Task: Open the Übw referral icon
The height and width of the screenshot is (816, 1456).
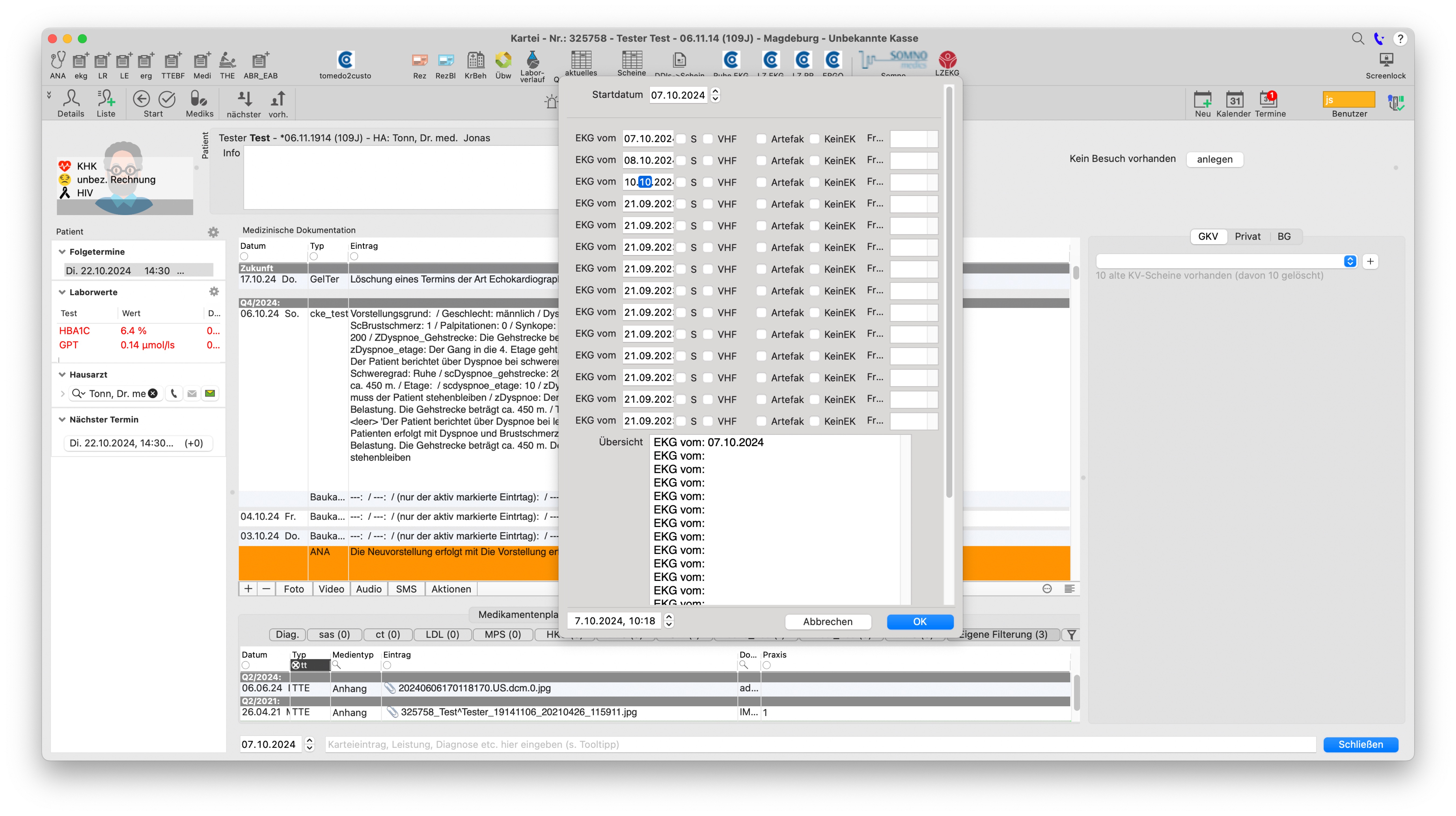Action: (x=503, y=59)
